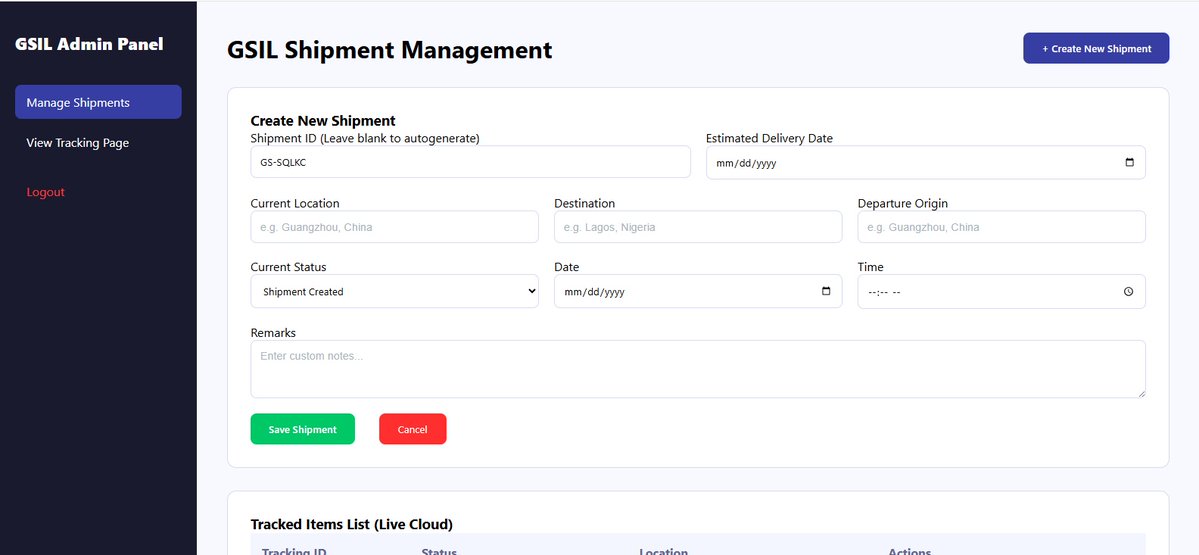Select Manage Shipments in sidebar
This screenshot has width=1199, height=555.
coord(98,102)
